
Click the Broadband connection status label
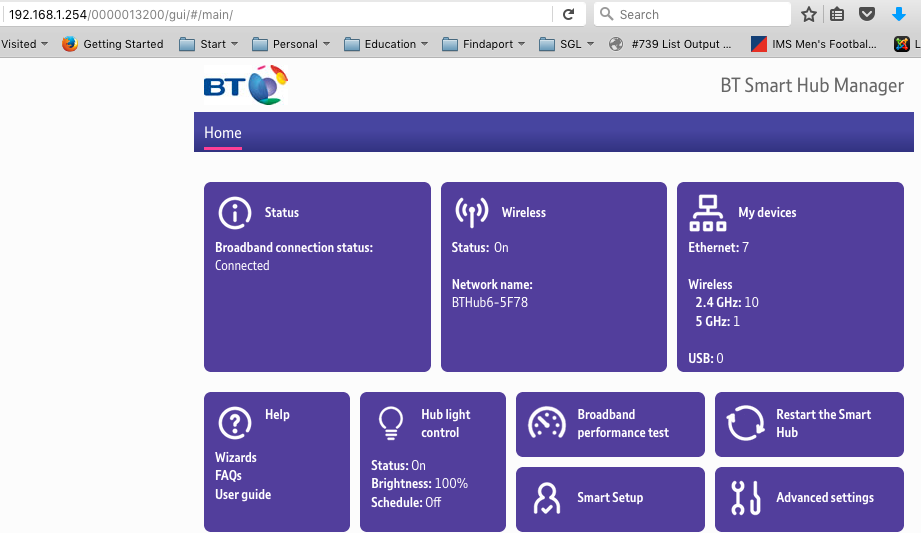click(x=294, y=248)
